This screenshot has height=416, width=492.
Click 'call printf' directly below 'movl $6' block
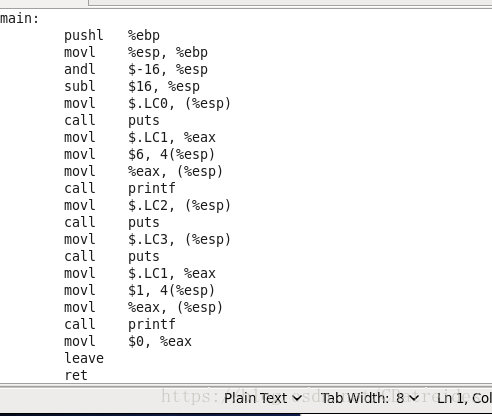click(120, 188)
